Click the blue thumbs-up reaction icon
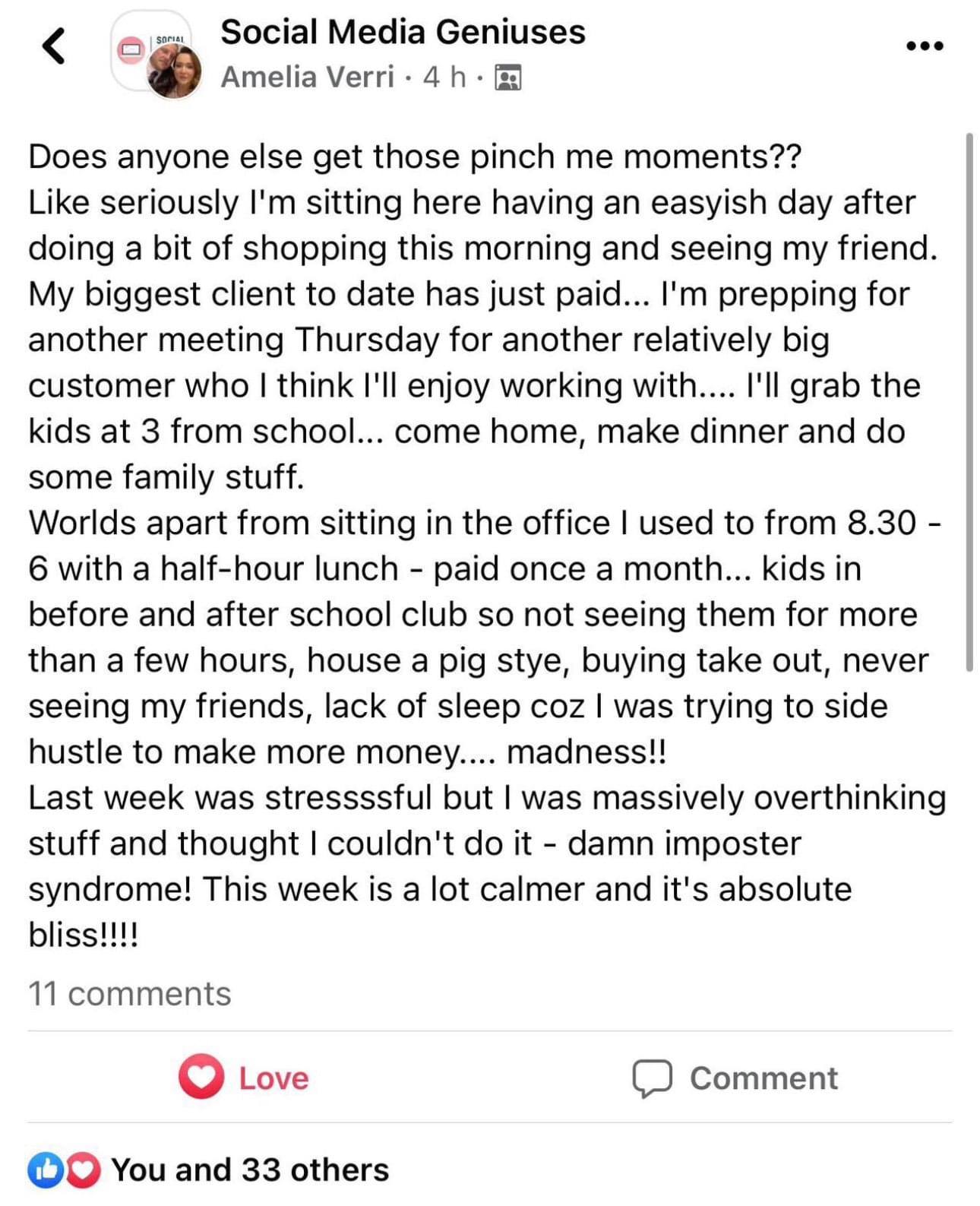The width and height of the screenshot is (980, 1206). tap(45, 1170)
